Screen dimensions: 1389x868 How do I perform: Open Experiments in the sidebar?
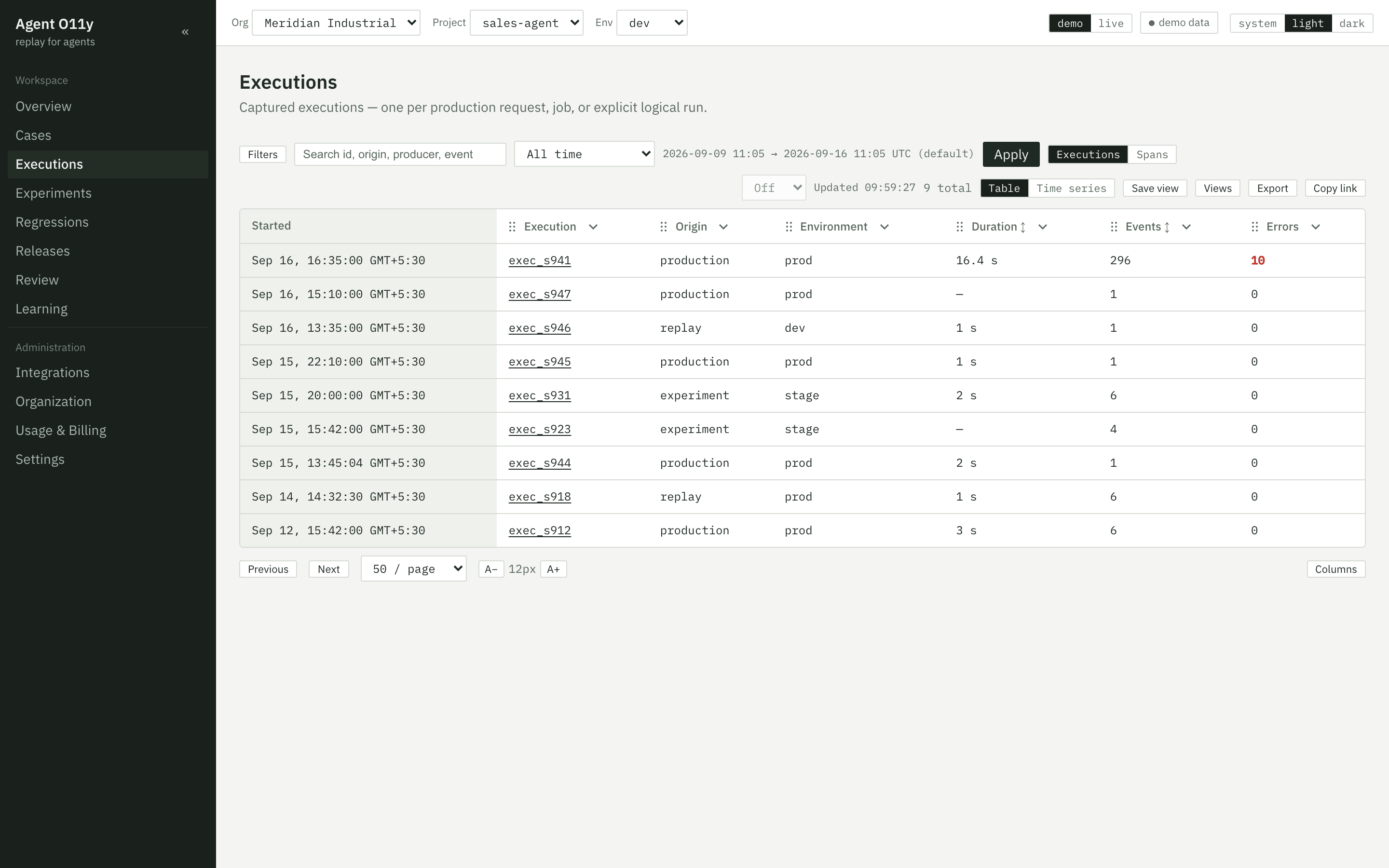tap(108, 193)
